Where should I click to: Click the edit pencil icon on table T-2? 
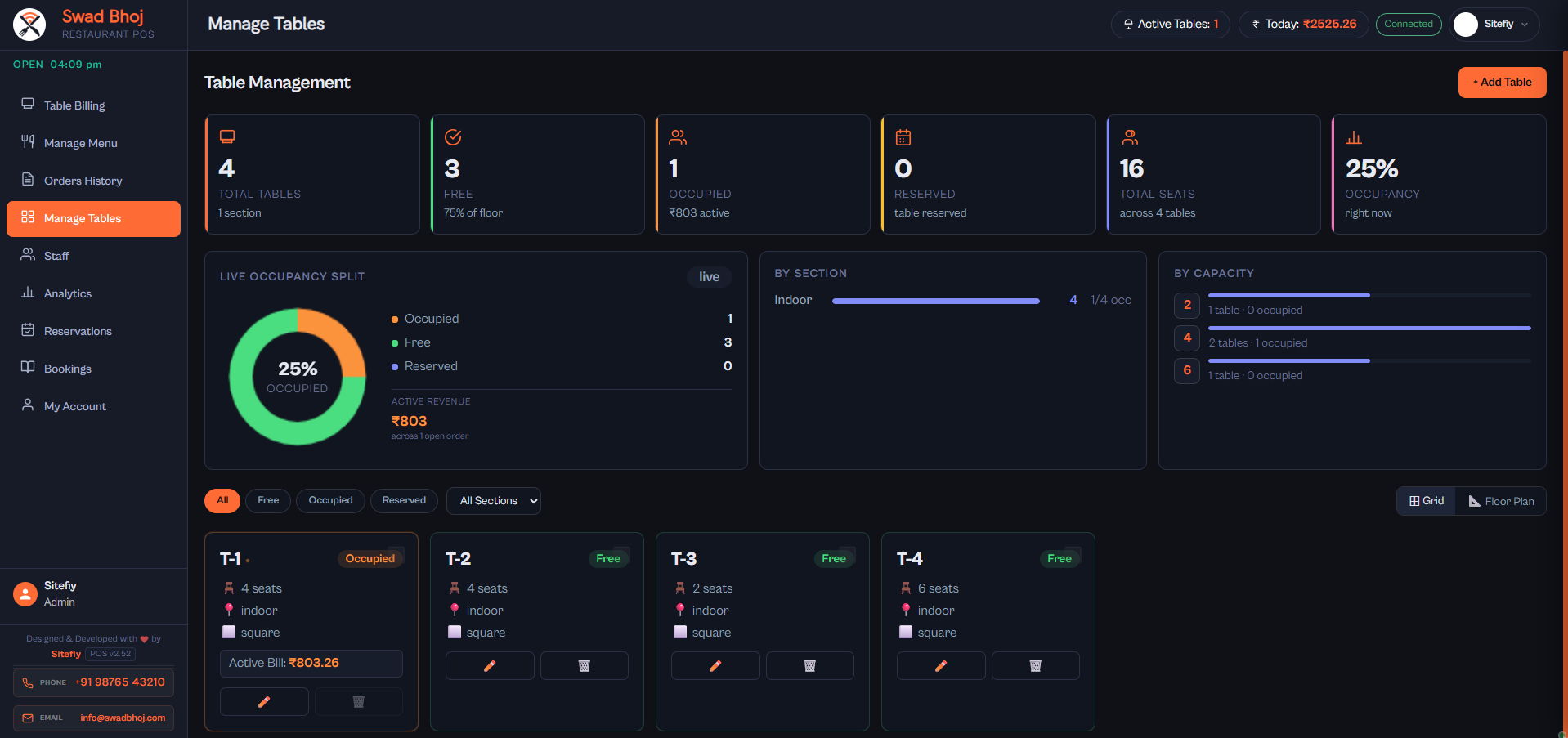pos(490,666)
